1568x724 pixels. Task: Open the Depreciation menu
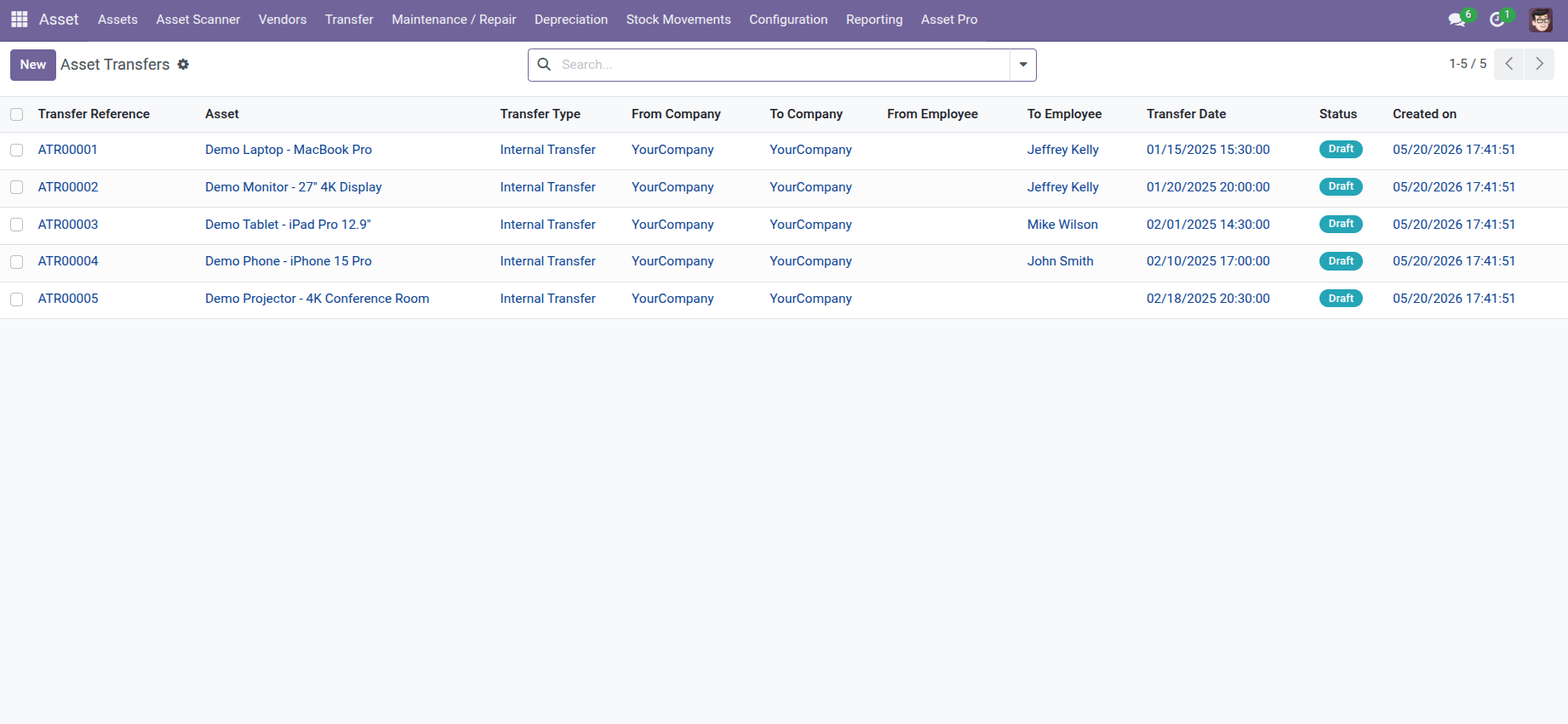(x=571, y=20)
